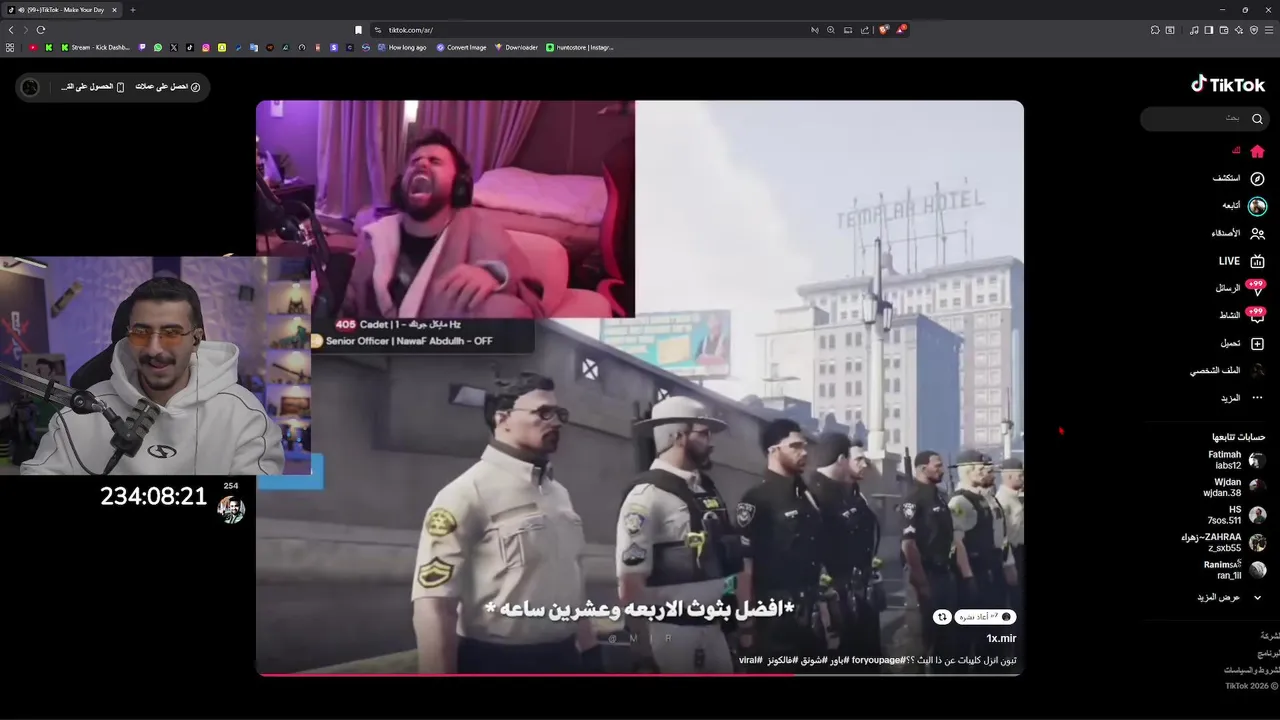
Task: Click the Upload plus icon
Action: (1257, 343)
